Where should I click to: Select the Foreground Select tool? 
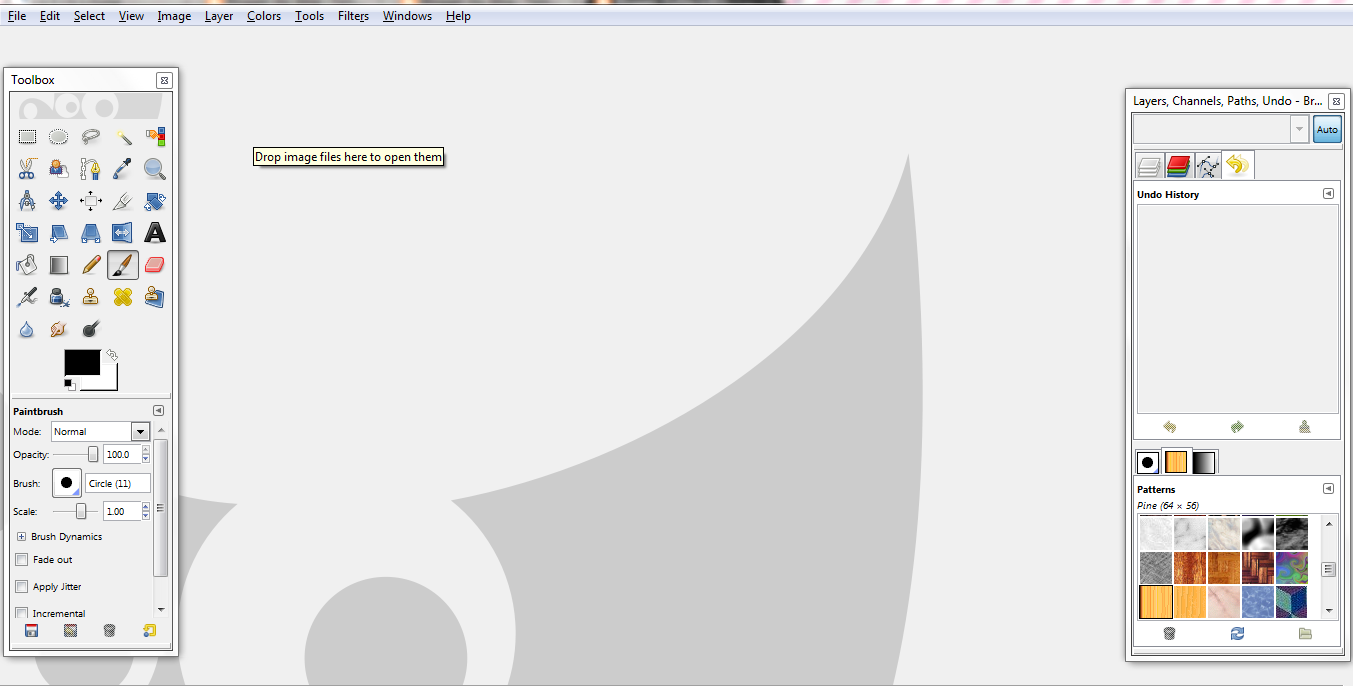coord(59,169)
